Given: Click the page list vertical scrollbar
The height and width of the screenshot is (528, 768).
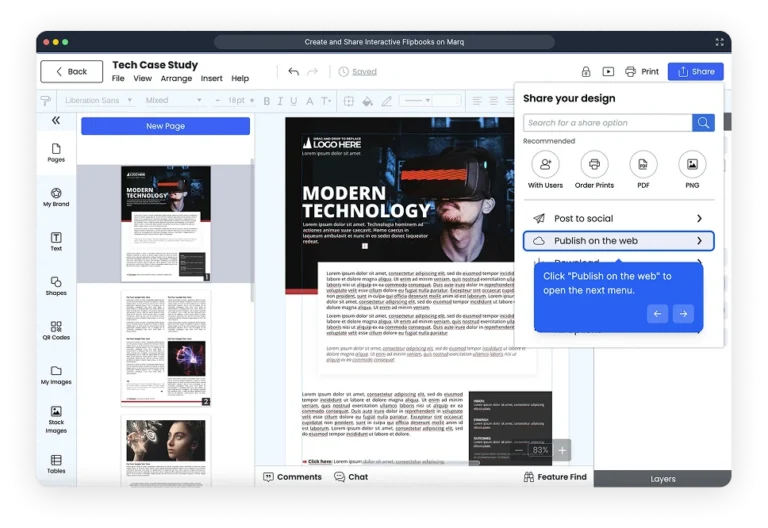Looking at the screenshot, I should tap(252, 230).
